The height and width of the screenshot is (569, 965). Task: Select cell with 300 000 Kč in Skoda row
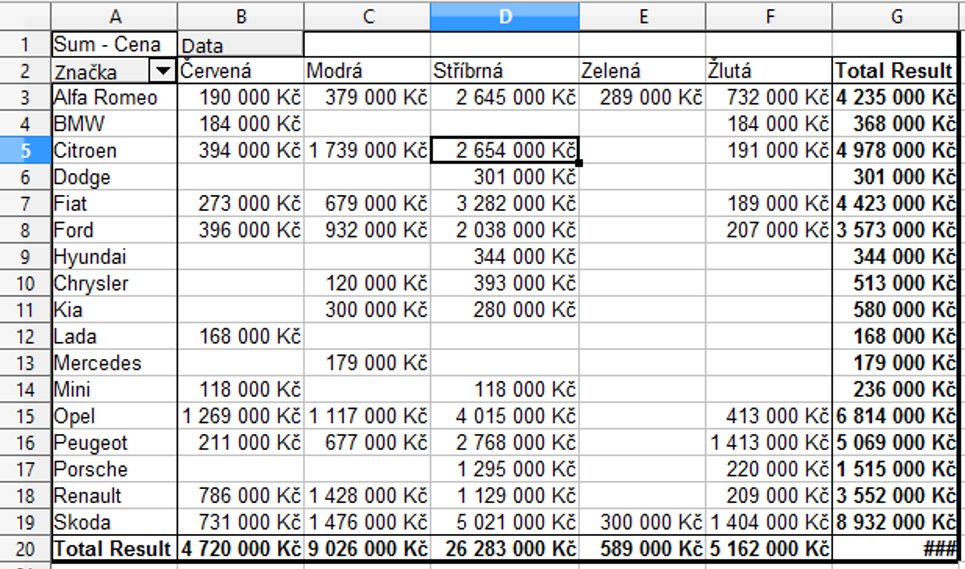[643, 522]
